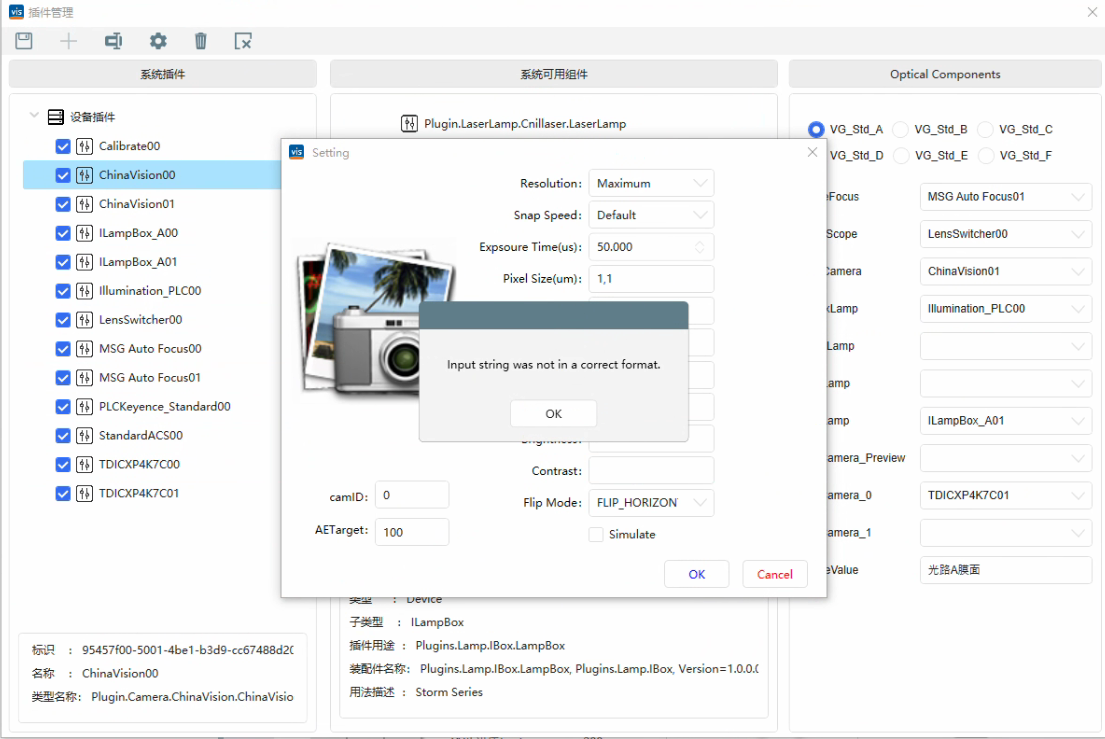The image size is (1105, 739).
Task: Uncheck the LensSwitcher00 checkbox
Action: (x=63, y=319)
